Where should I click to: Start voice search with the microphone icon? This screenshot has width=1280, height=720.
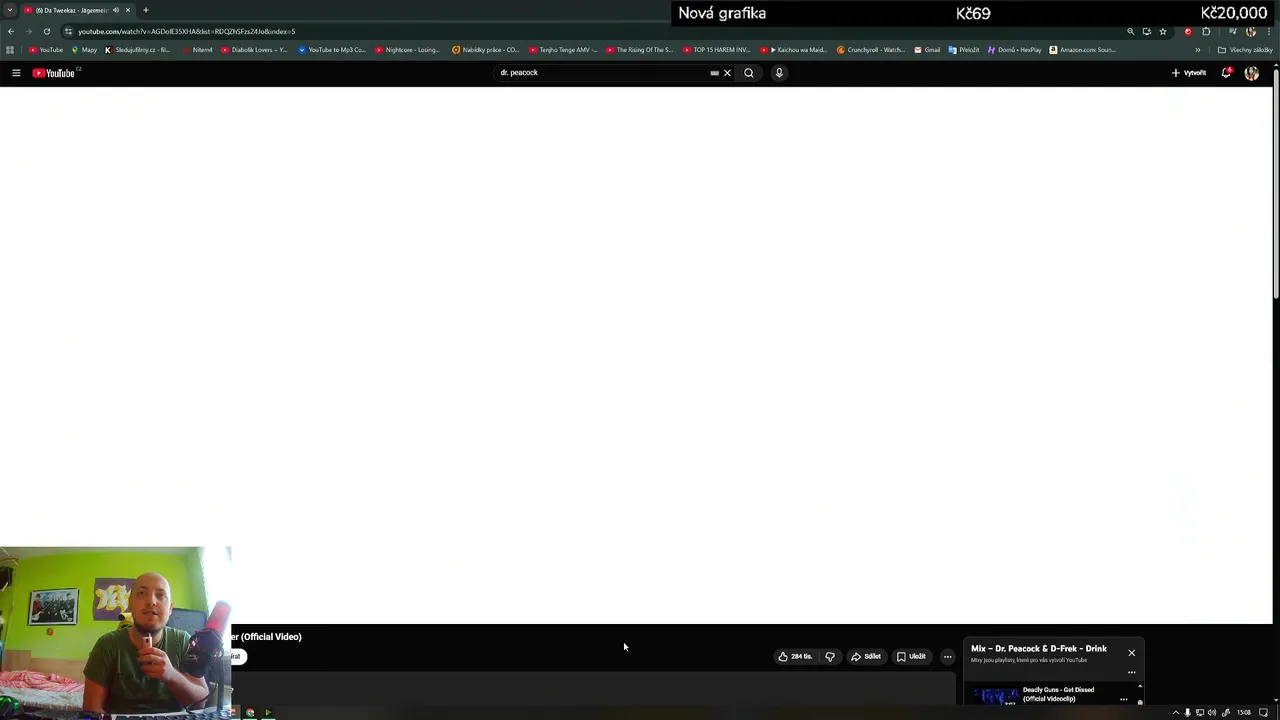pos(779,73)
